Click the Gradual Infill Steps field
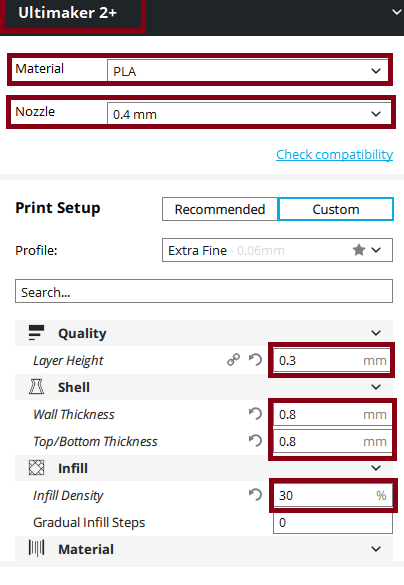 click(333, 522)
